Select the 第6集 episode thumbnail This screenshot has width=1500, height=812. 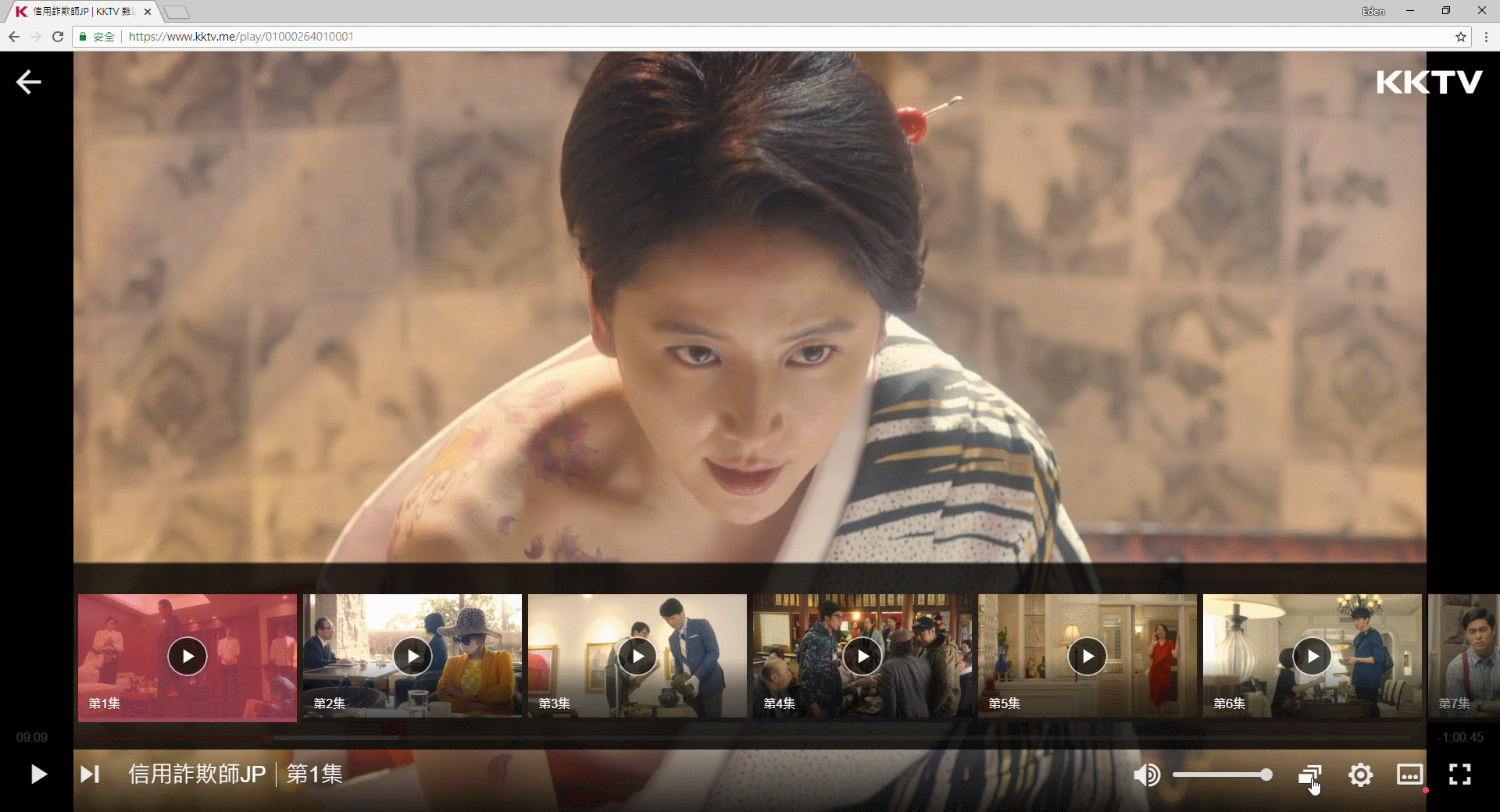coord(1312,657)
